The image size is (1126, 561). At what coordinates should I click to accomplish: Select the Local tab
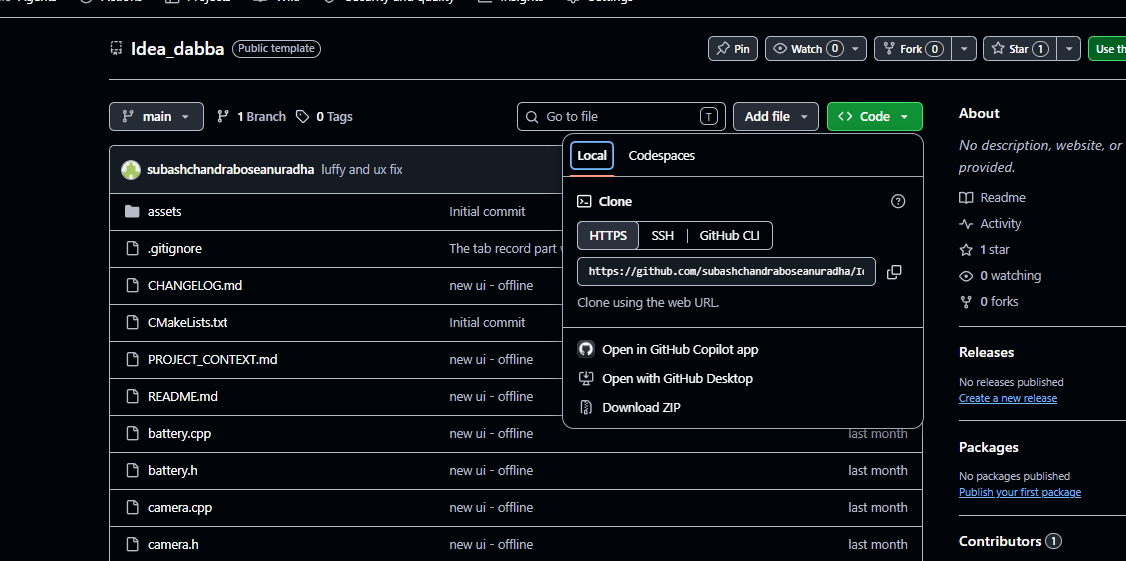(x=592, y=155)
